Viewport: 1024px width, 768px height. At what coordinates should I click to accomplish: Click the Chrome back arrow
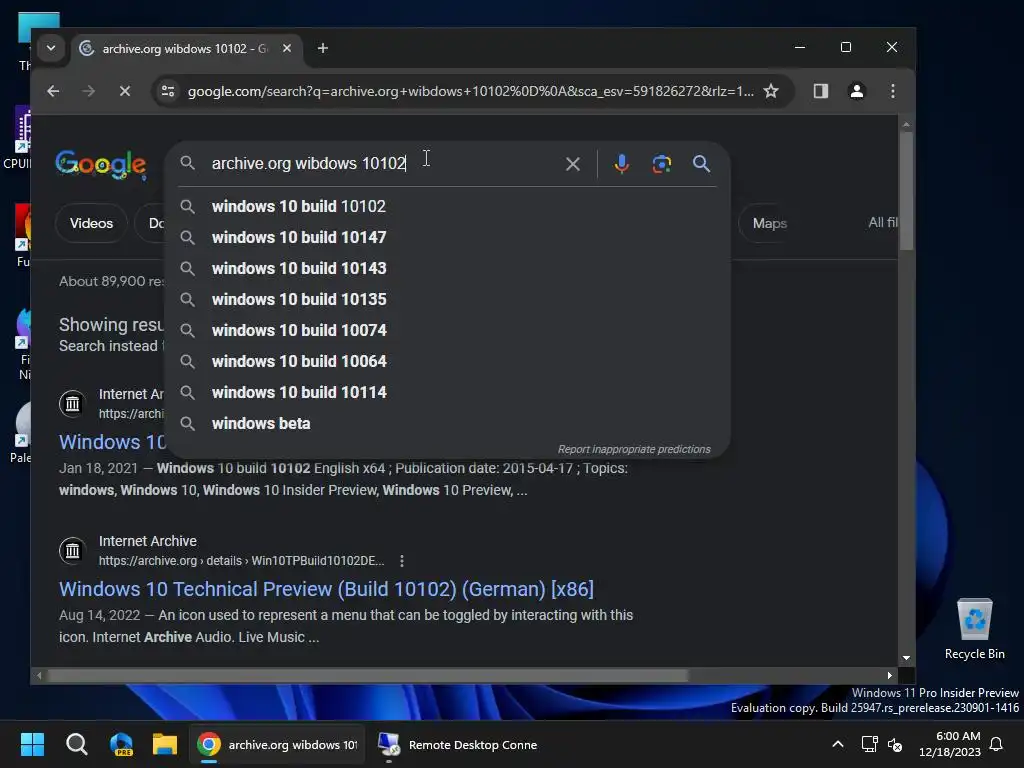pos(54,91)
